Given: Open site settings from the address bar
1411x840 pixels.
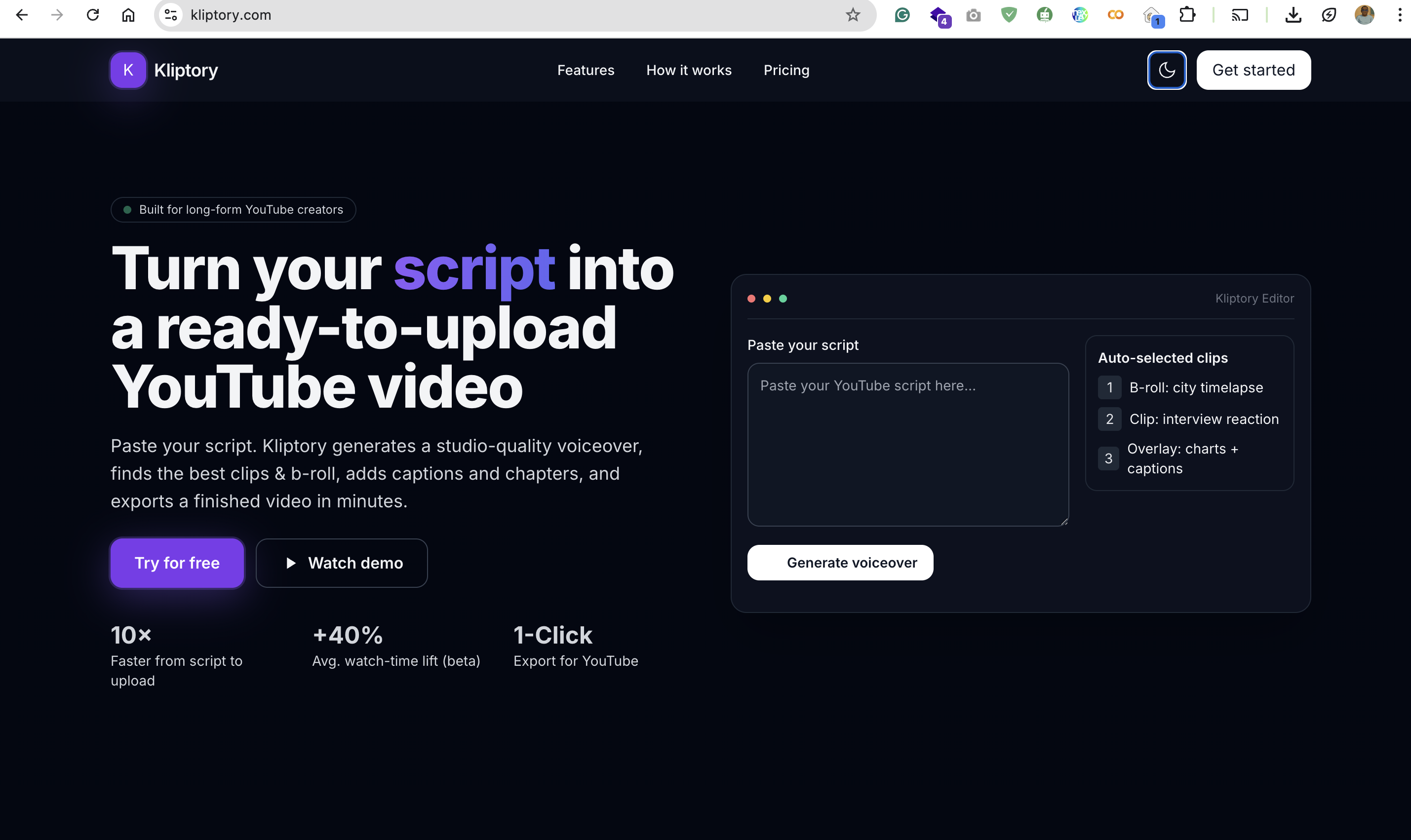Looking at the screenshot, I should pyautogui.click(x=170, y=15).
